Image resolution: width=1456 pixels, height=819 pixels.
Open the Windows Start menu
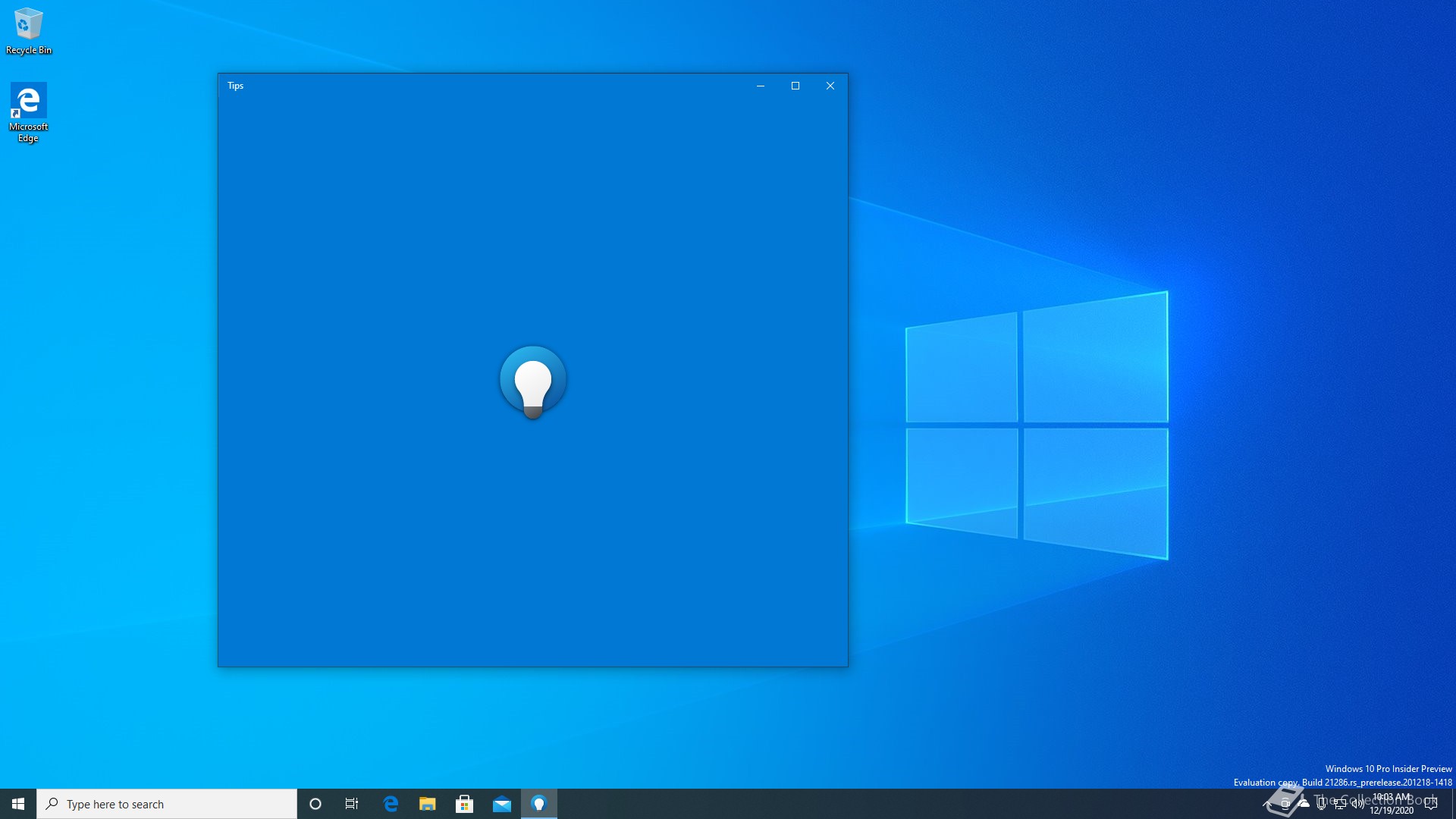tap(18, 804)
